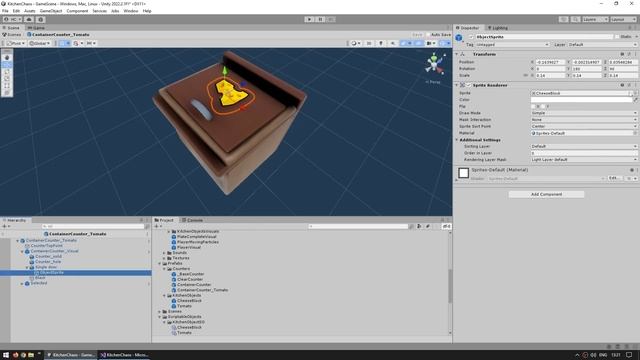Click the Pause button in top toolbar
The width and height of the screenshot is (640, 360).
[320, 19]
